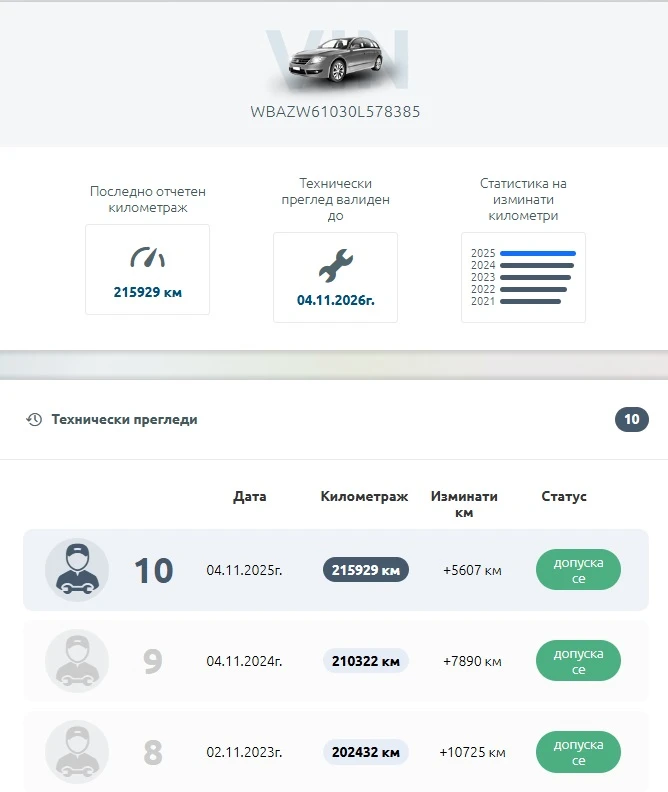Click 'допуска се' status for 04.11.2025
668x792 pixels.
(578, 570)
